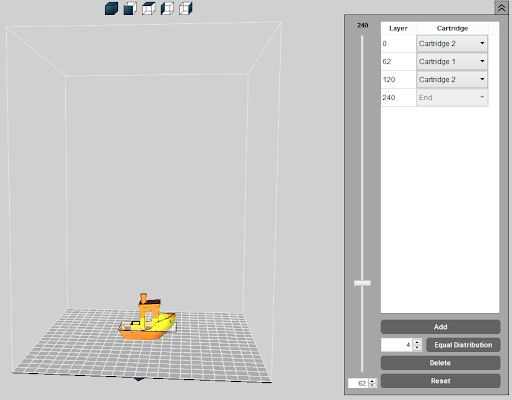Image resolution: width=512 pixels, height=400 pixels.
Task: Open cartridge dropdown for layer 62
Action: (x=452, y=61)
